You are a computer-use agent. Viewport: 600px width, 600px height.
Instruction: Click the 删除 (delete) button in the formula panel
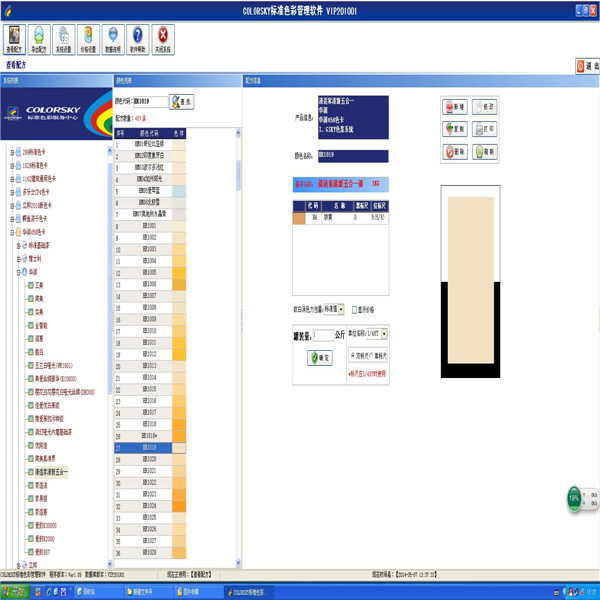click(x=455, y=151)
